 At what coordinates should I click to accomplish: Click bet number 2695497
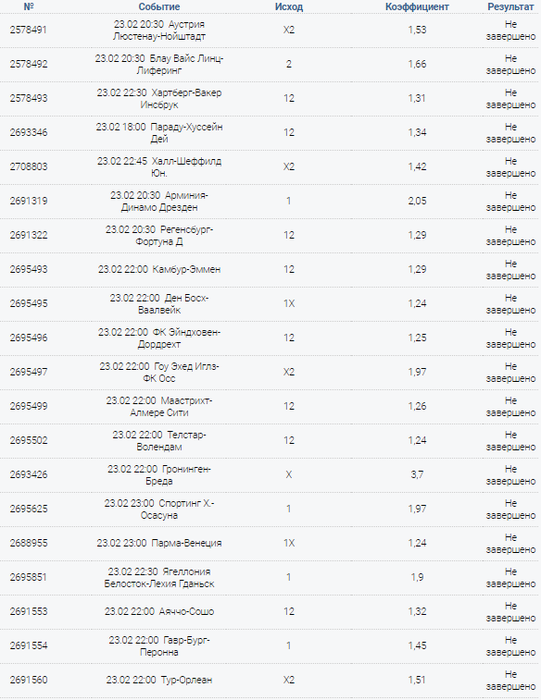(x=28, y=372)
